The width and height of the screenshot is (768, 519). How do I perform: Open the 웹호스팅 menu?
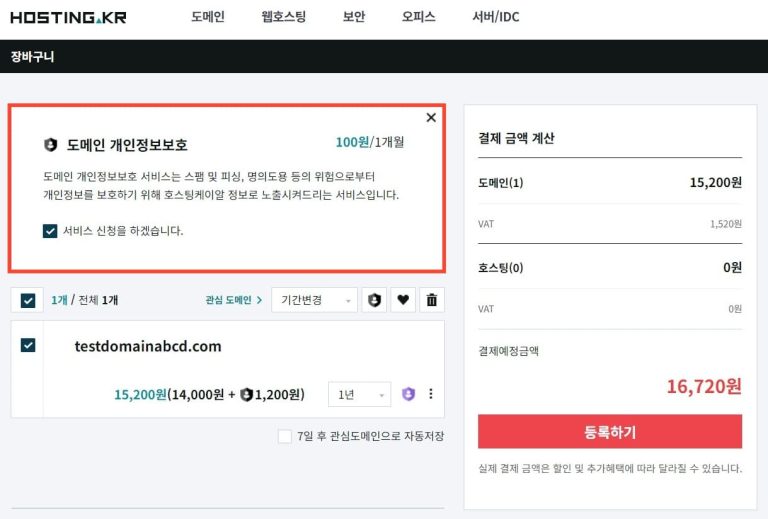[x=283, y=17]
